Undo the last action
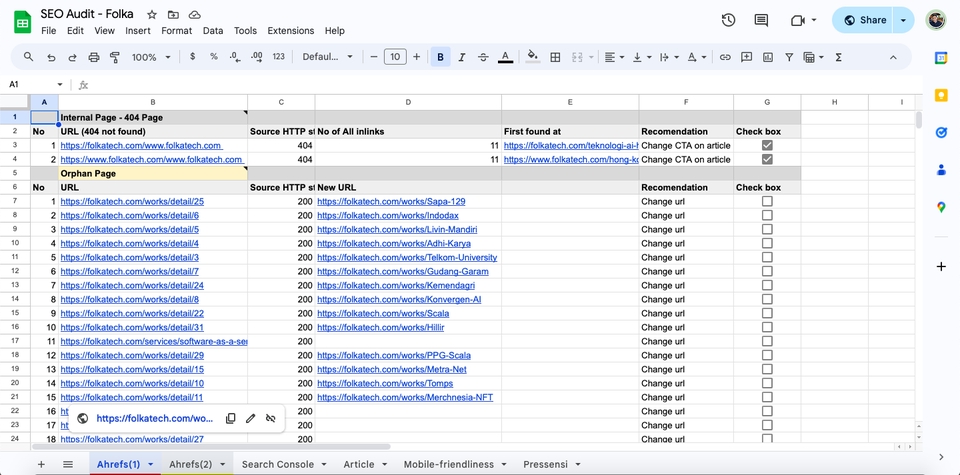 51,57
